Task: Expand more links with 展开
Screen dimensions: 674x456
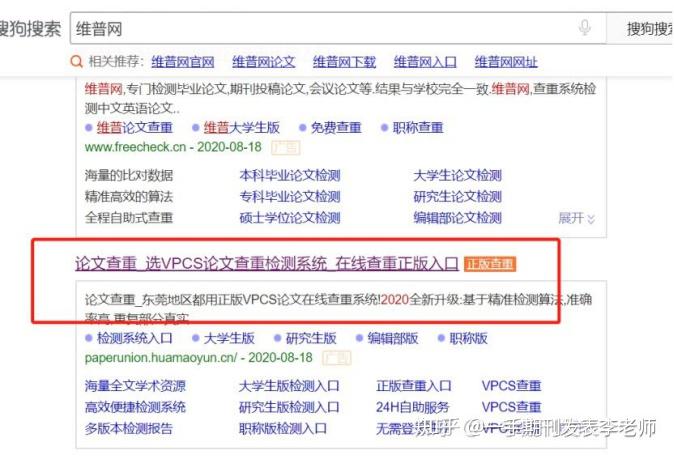Action: coord(576,218)
